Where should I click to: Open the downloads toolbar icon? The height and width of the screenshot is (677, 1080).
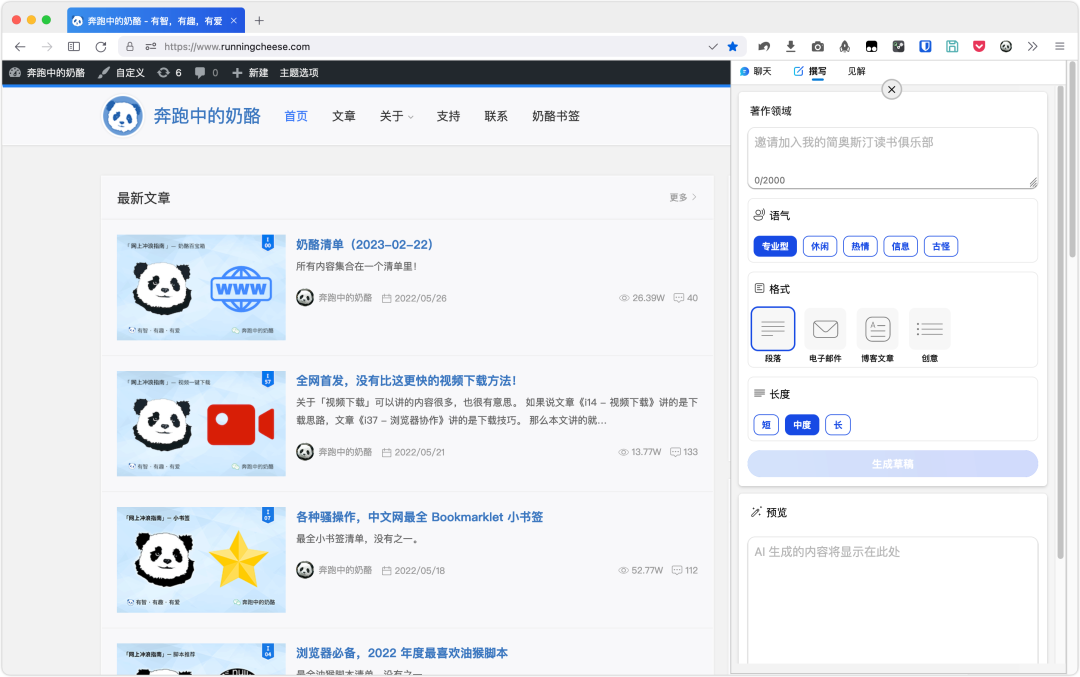791,46
